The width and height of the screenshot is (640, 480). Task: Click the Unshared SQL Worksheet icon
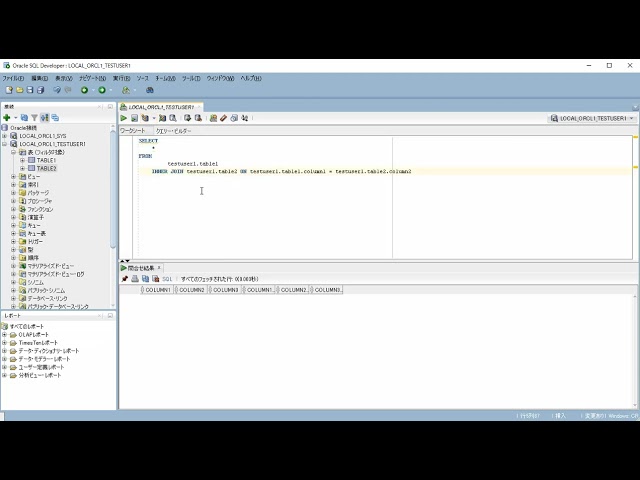[213, 118]
